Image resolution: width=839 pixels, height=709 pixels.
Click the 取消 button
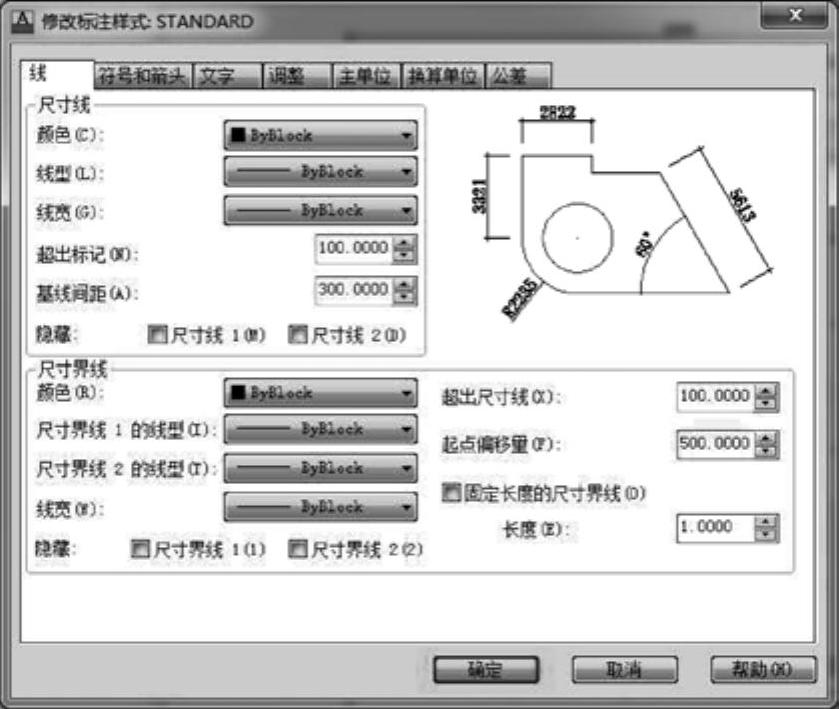point(624,669)
